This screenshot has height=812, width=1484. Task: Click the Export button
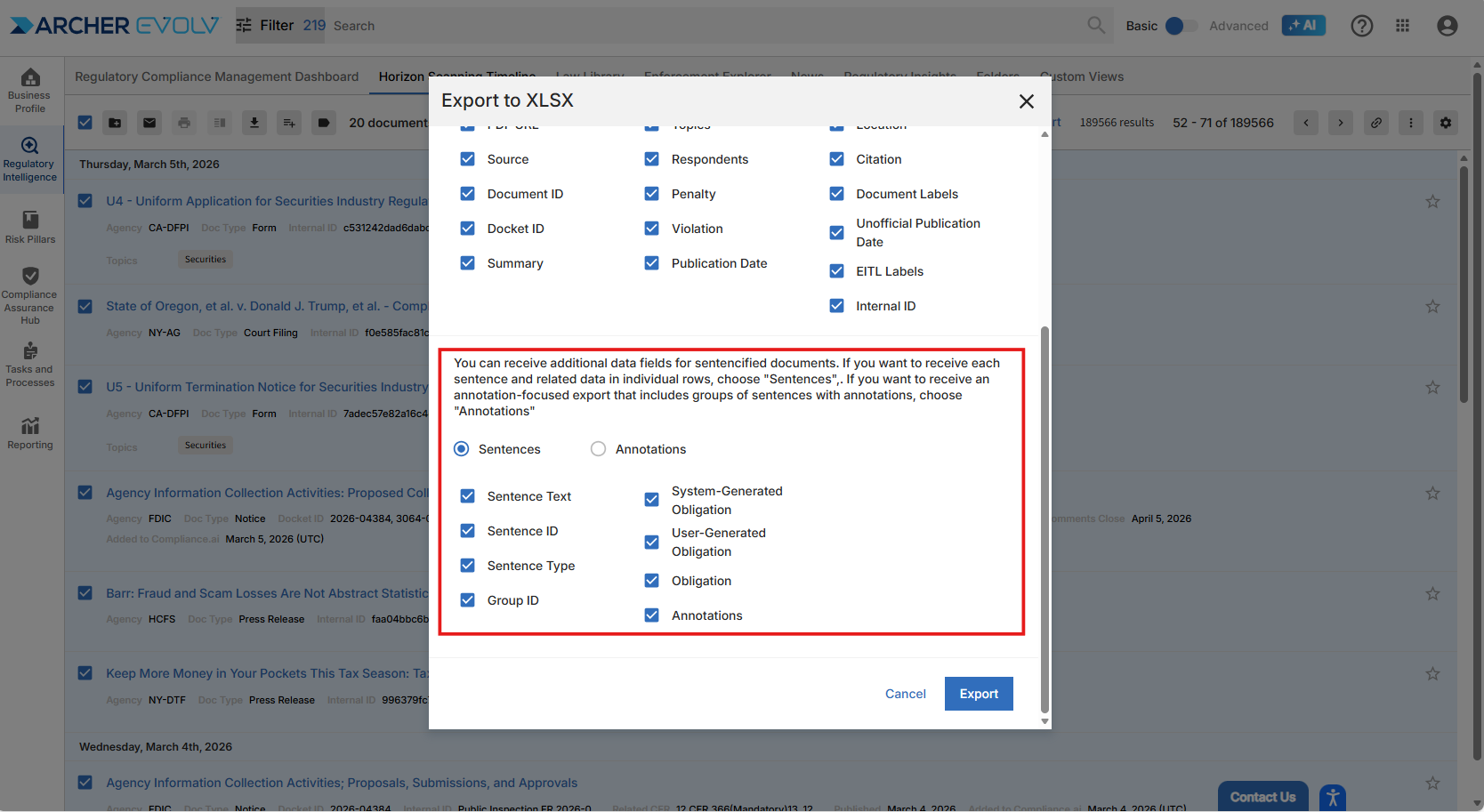coord(979,694)
